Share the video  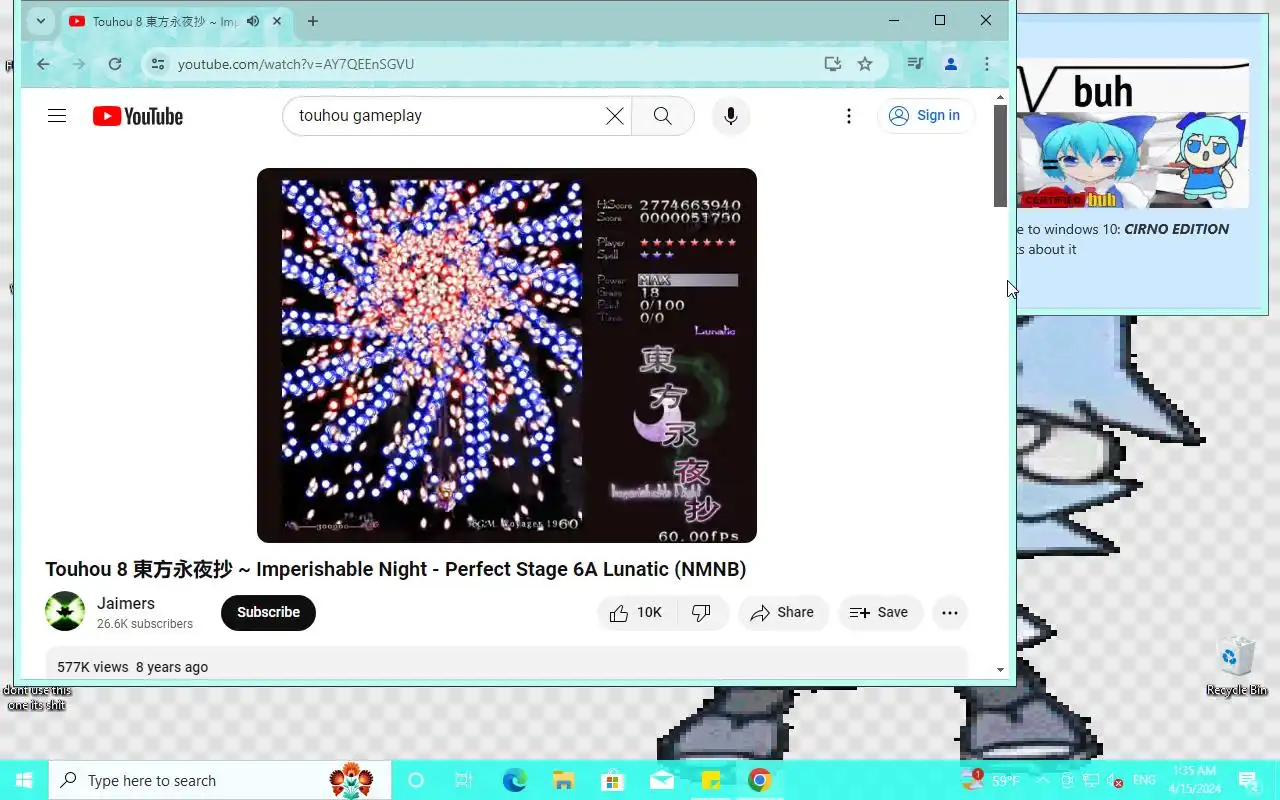pos(783,612)
